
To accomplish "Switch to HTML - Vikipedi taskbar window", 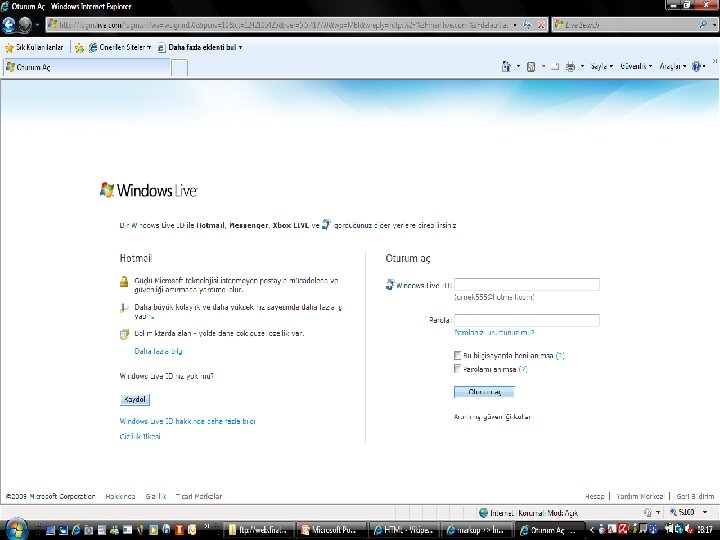I will (x=404, y=530).
